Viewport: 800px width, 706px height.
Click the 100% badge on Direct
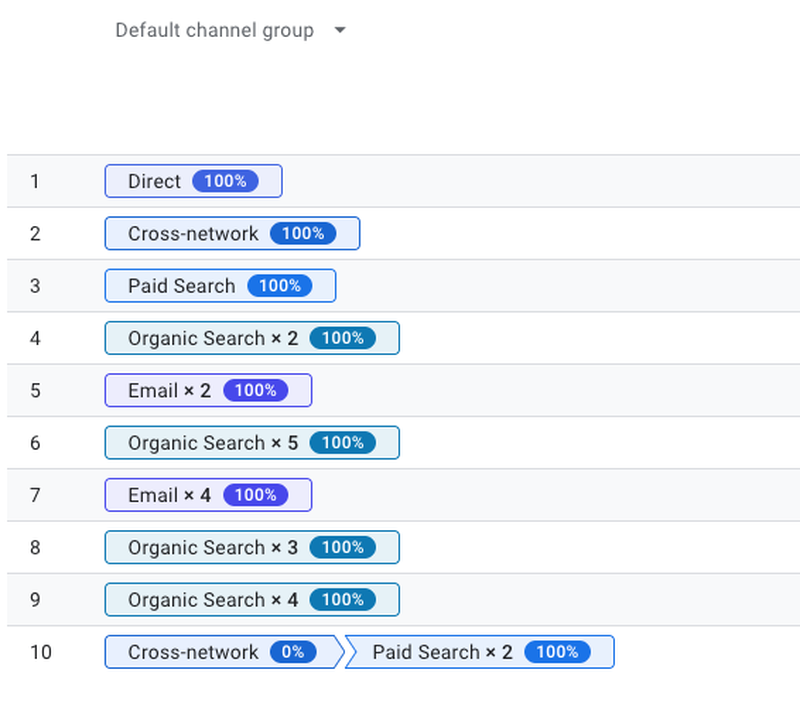226,181
